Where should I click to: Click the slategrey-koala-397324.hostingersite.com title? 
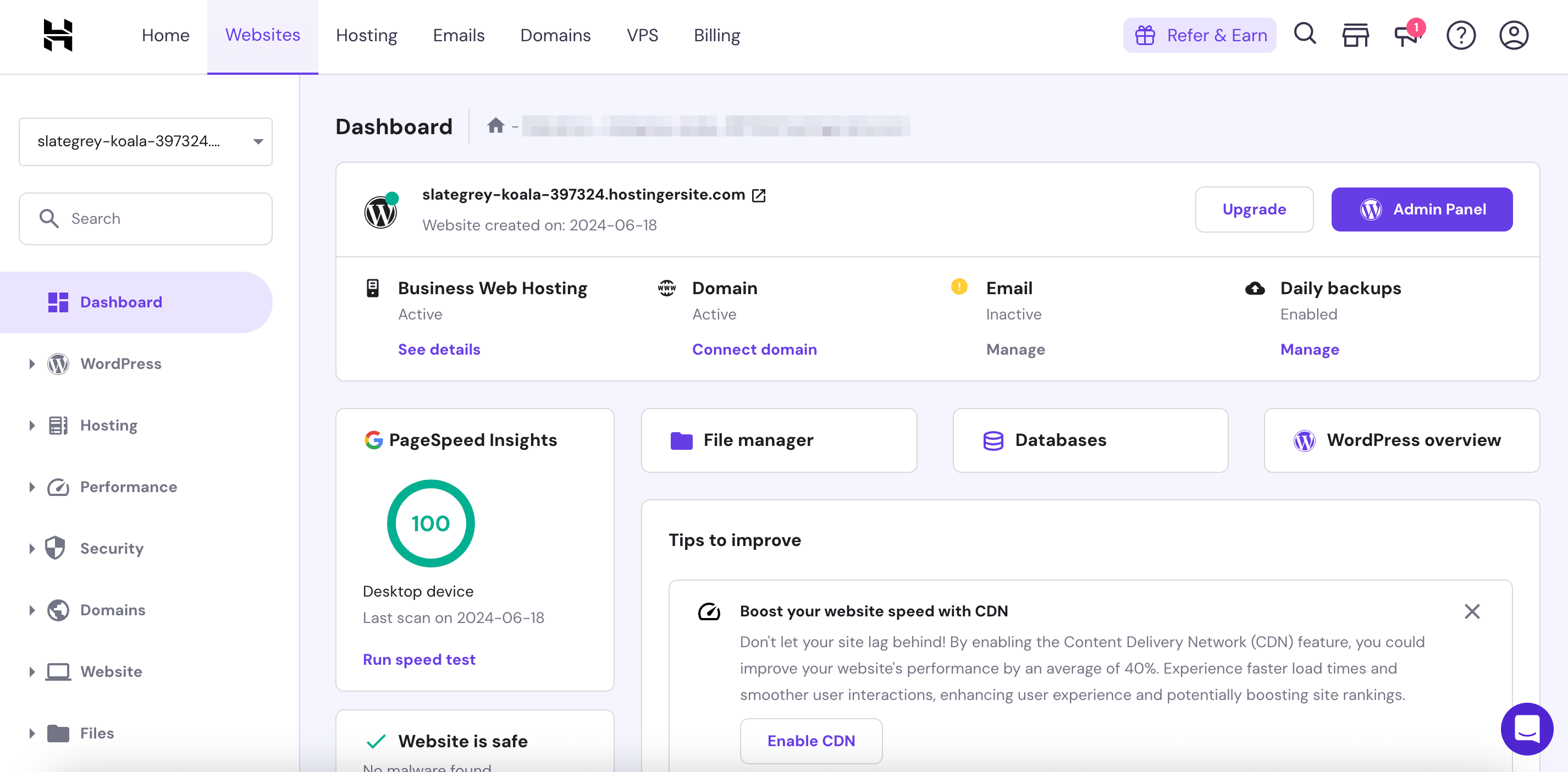tap(583, 194)
